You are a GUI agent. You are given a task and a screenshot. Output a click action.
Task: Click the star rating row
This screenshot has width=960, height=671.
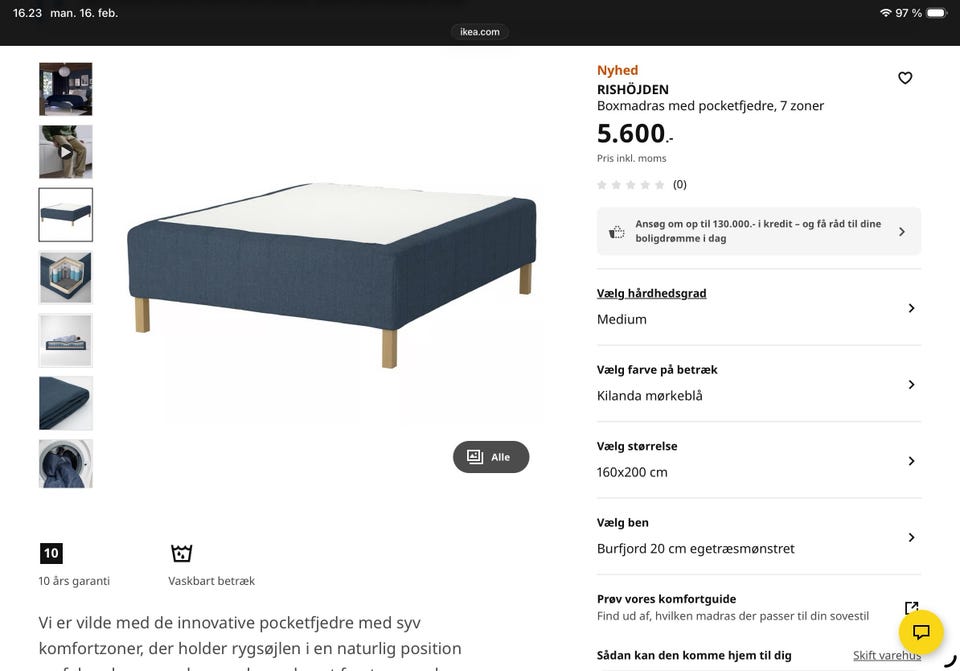point(641,185)
